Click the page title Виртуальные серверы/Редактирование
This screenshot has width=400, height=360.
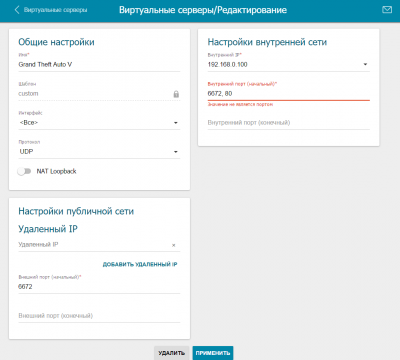click(x=203, y=10)
